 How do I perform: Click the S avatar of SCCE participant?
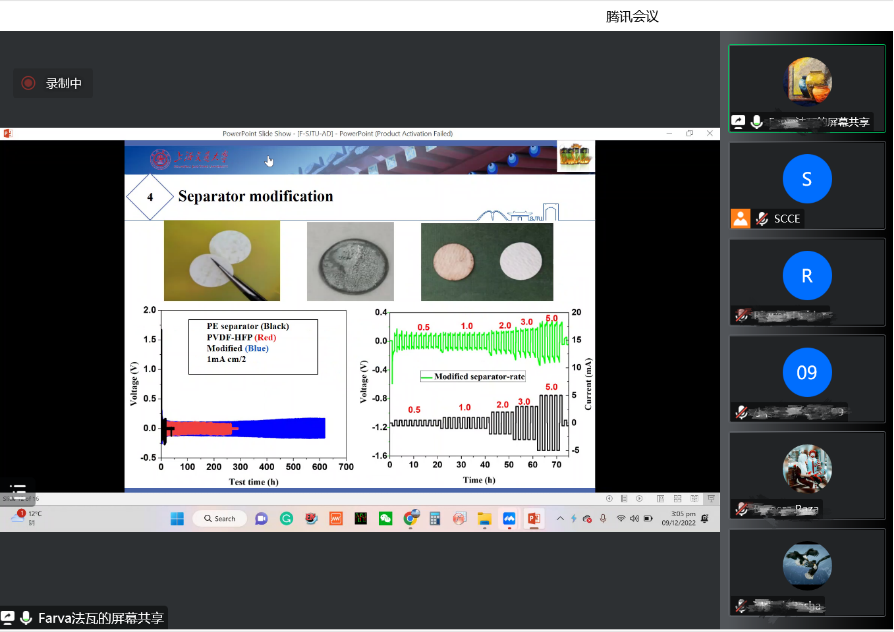click(x=806, y=179)
